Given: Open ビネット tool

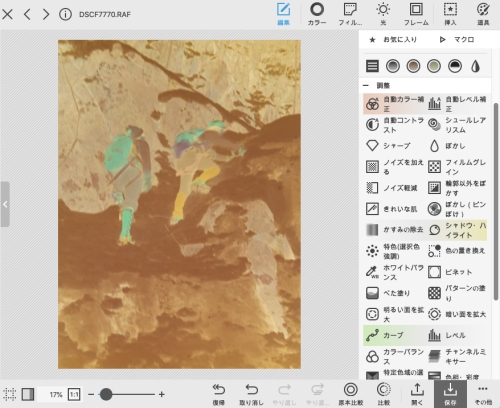Looking at the screenshot, I should coord(457,272).
